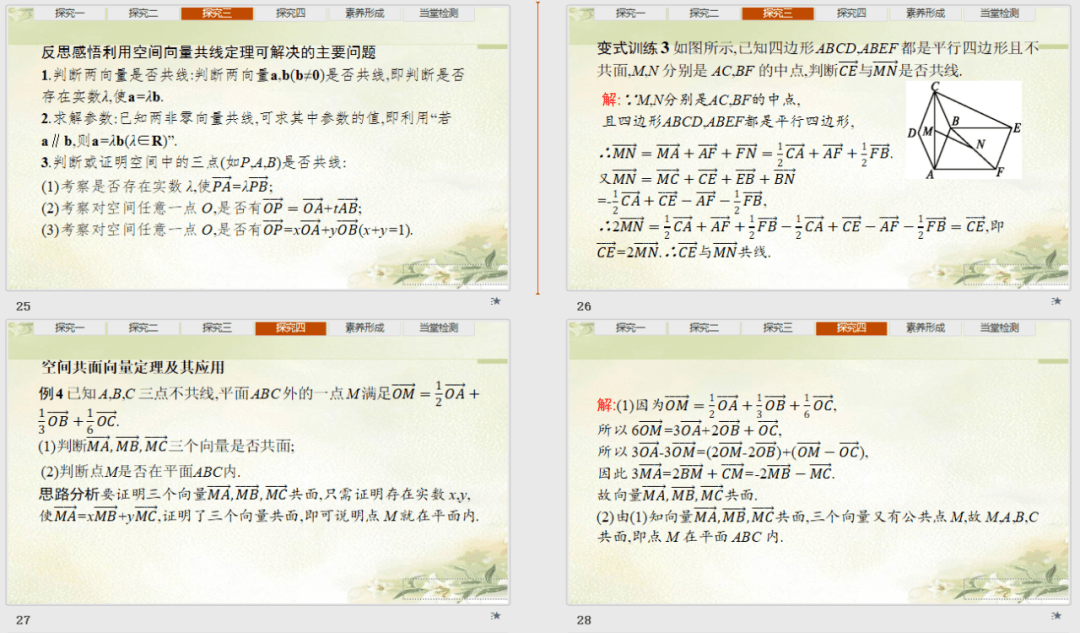Select the slide 25 thumbnail
The height and width of the screenshot is (633, 1080).
pos(258,148)
